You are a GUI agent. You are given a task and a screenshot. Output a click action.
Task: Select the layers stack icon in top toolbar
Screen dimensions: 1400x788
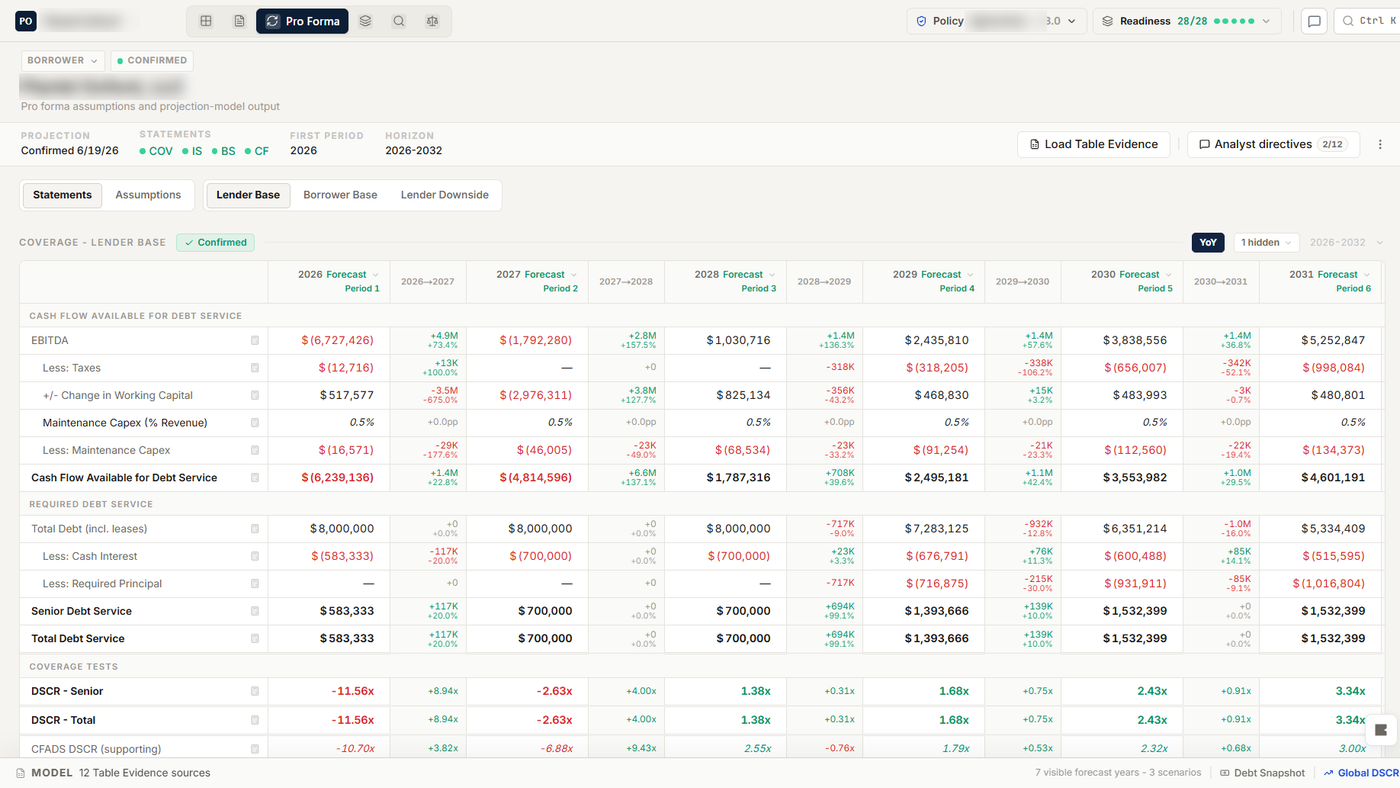click(x=365, y=21)
